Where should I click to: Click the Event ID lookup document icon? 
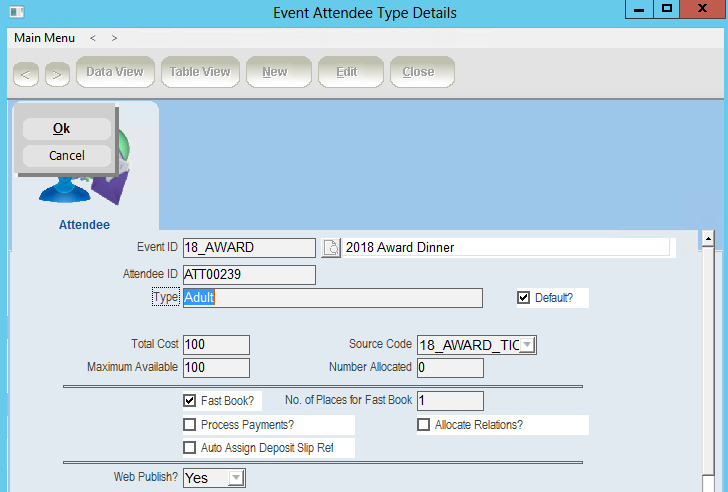tap(330, 248)
